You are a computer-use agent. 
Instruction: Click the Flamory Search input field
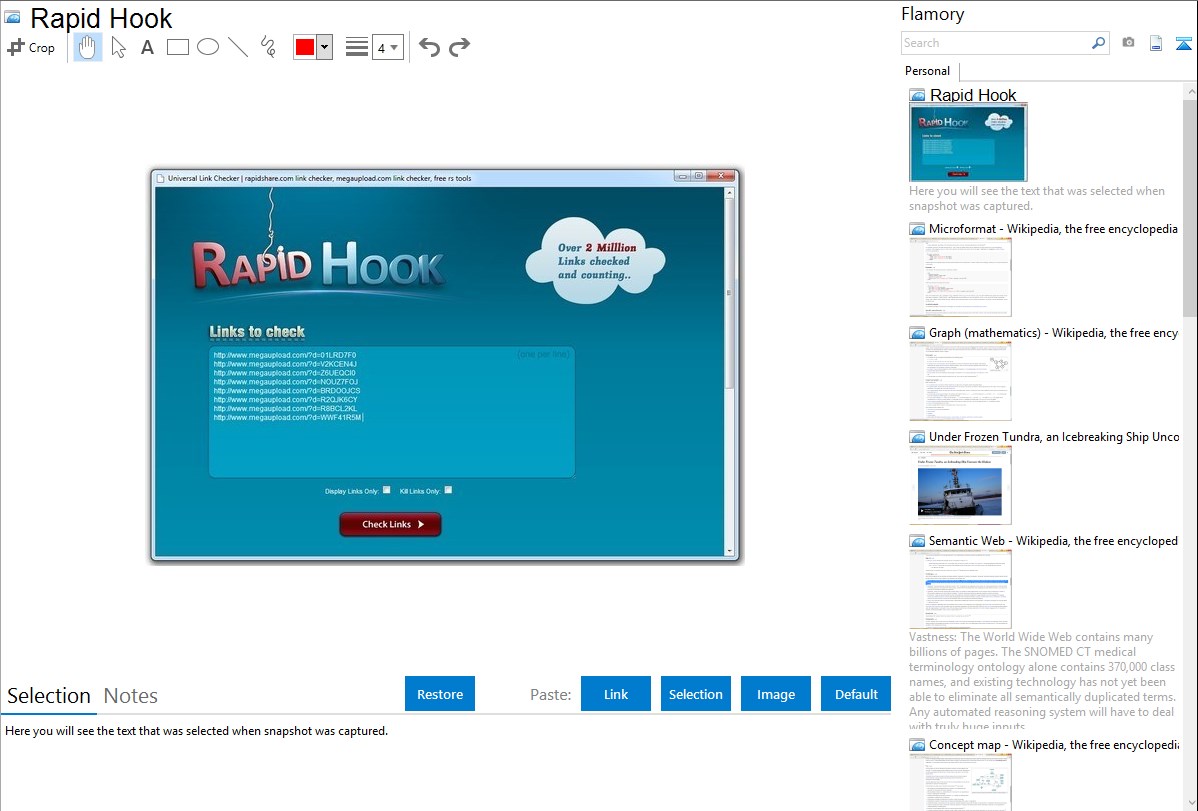pyautogui.click(x=995, y=43)
